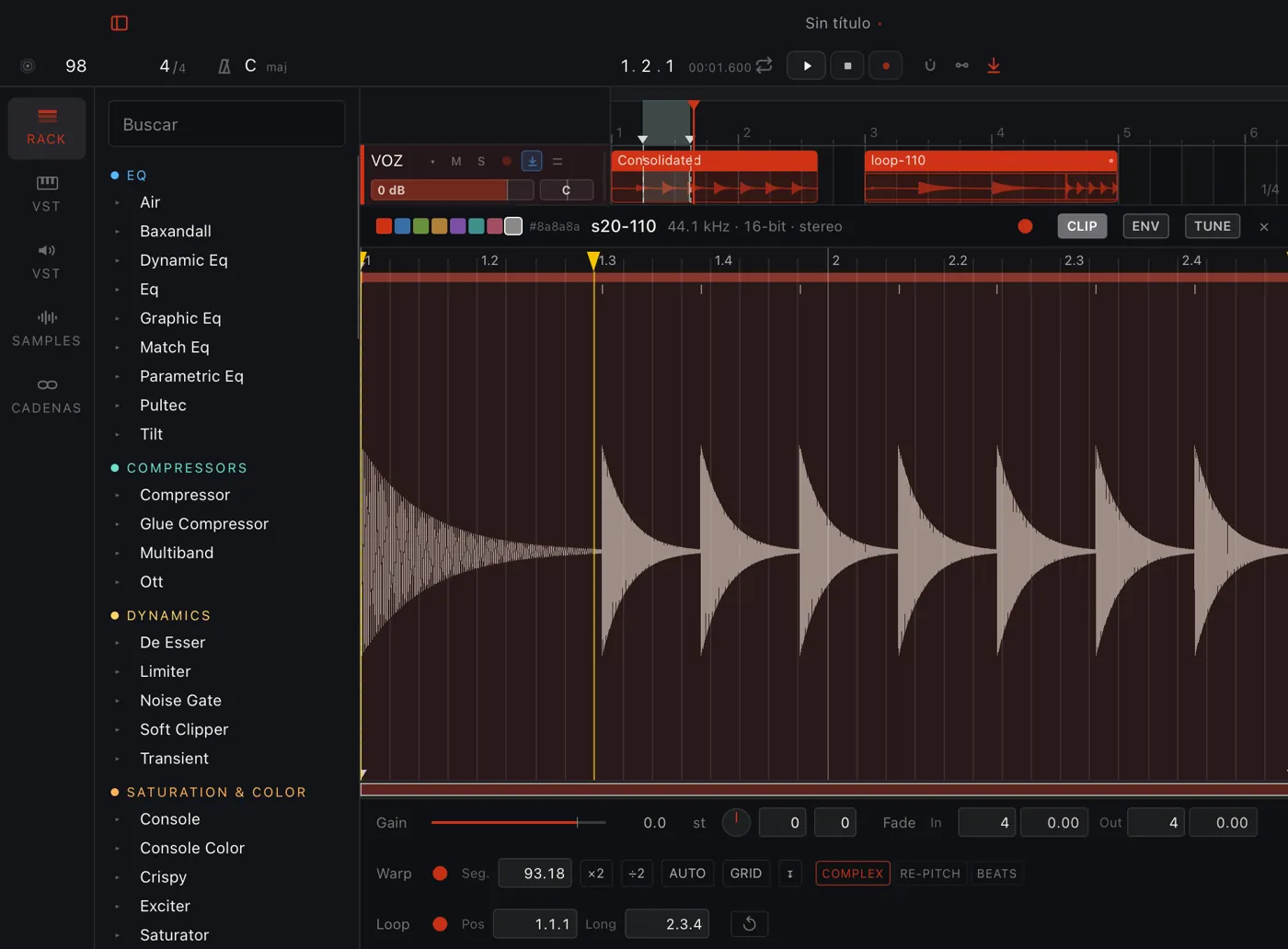Screen dimensions: 1288x949
Task: Toggle the Warp enable dot
Action: (440, 874)
